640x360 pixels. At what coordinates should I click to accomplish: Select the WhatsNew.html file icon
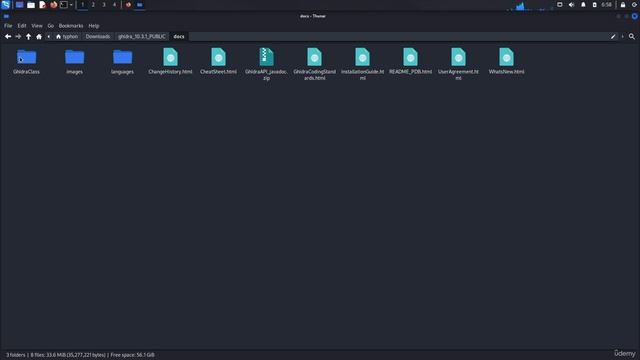click(x=506, y=57)
